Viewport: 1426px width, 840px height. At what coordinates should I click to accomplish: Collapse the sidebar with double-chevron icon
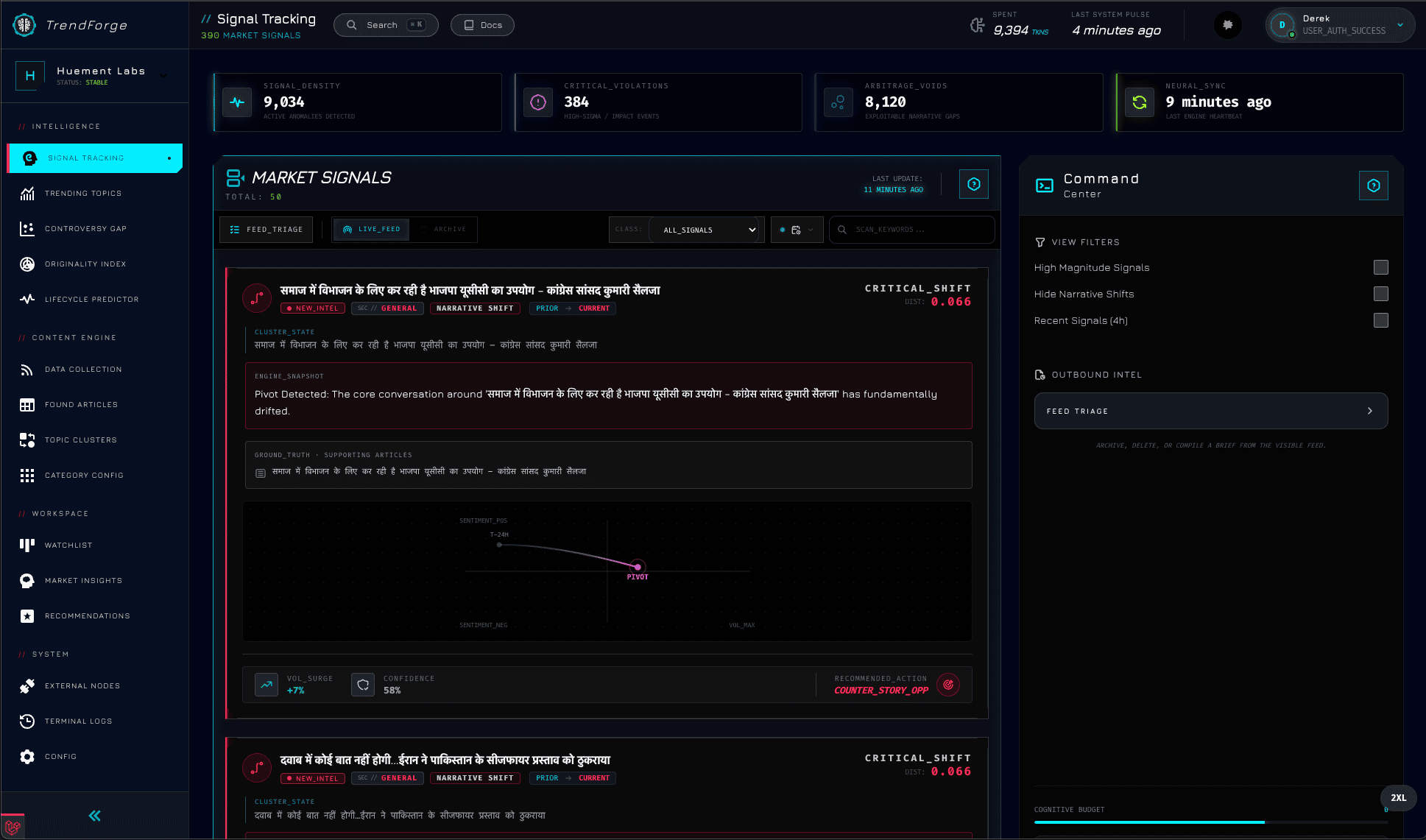[95, 816]
